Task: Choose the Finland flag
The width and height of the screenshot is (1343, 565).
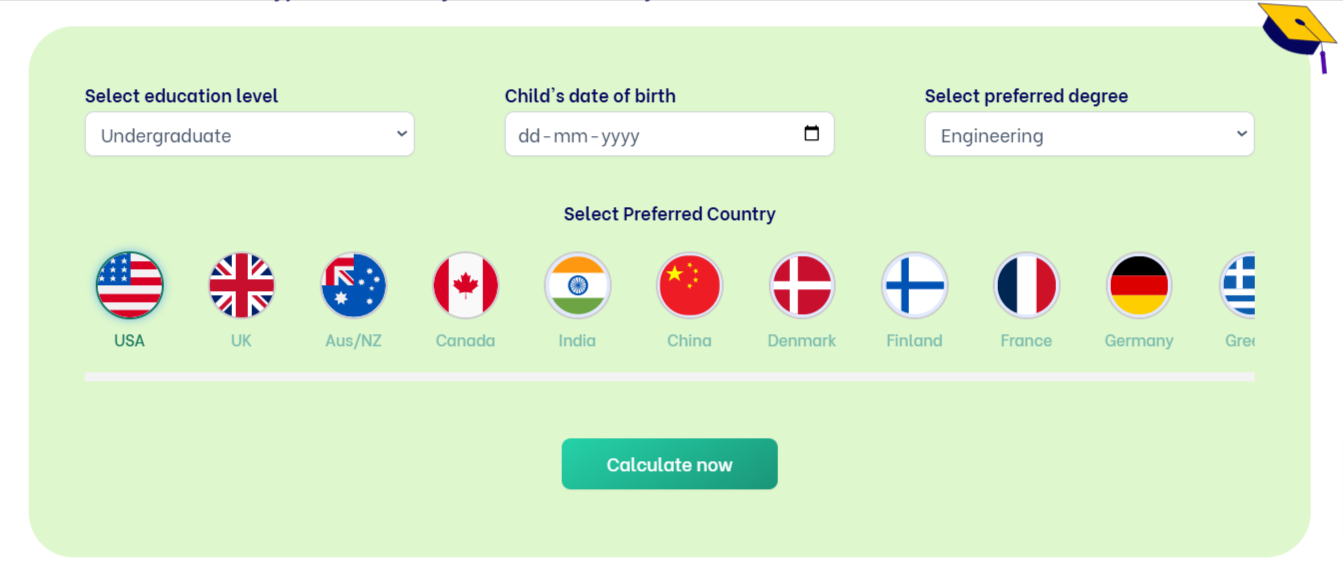Action: coord(914,286)
